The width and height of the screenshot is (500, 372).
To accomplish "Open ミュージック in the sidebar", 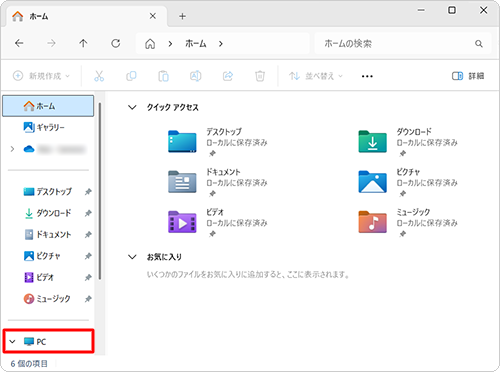I will click(x=47, y=299).
